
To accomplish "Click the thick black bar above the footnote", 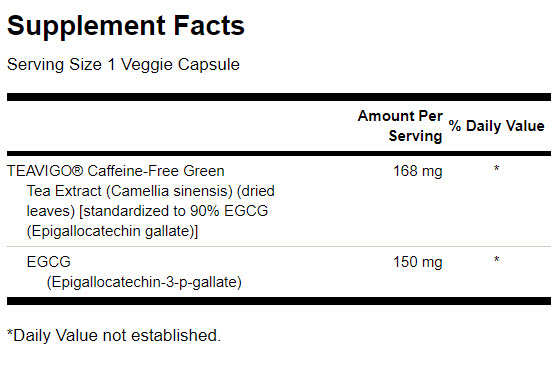I will tap(279, 301).
